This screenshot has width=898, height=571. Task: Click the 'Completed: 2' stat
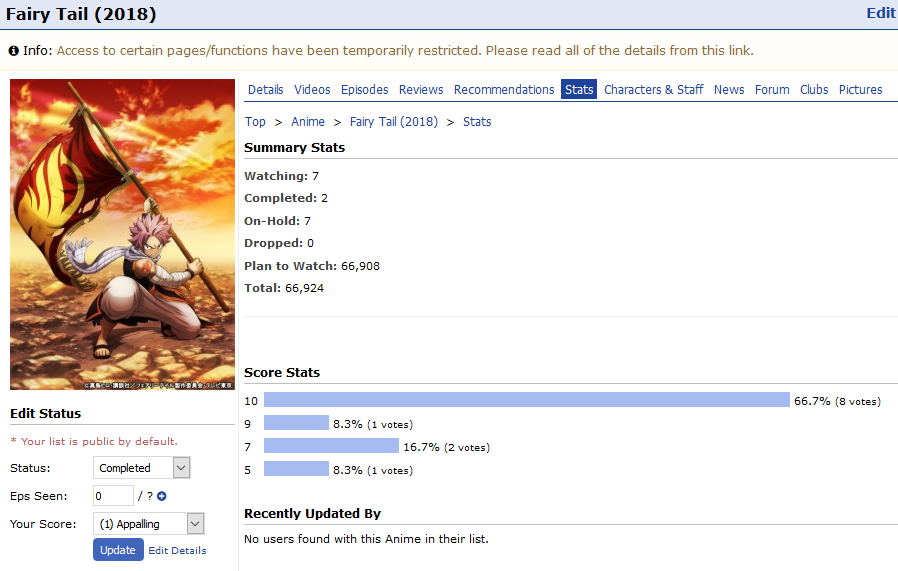click(286, 198)
